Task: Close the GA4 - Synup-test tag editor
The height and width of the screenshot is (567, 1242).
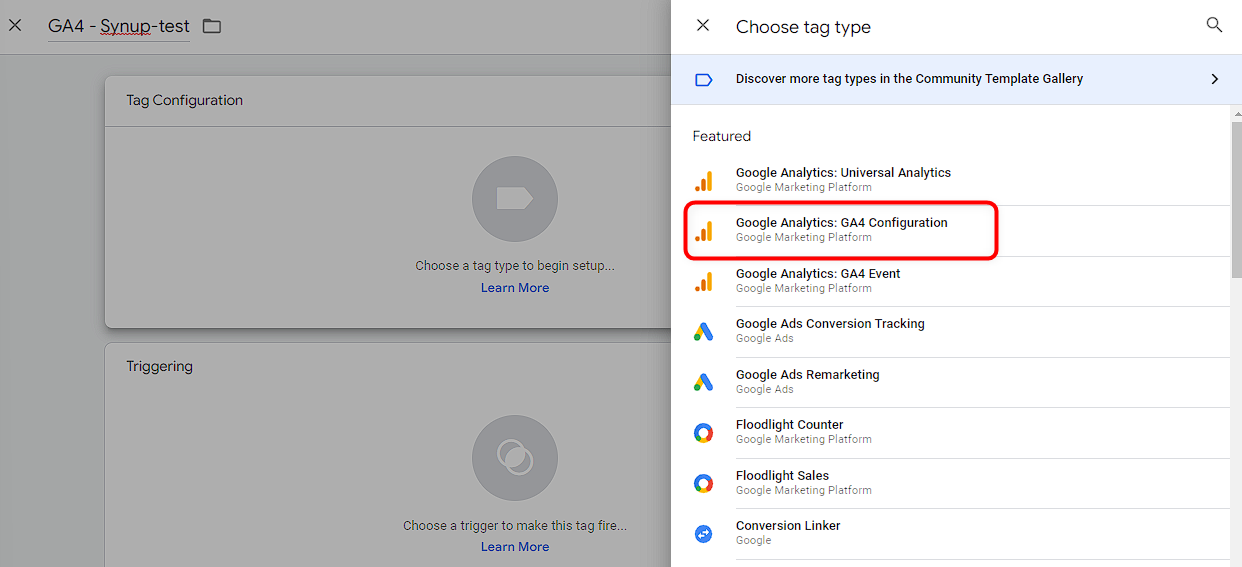Action: (15, 25)
